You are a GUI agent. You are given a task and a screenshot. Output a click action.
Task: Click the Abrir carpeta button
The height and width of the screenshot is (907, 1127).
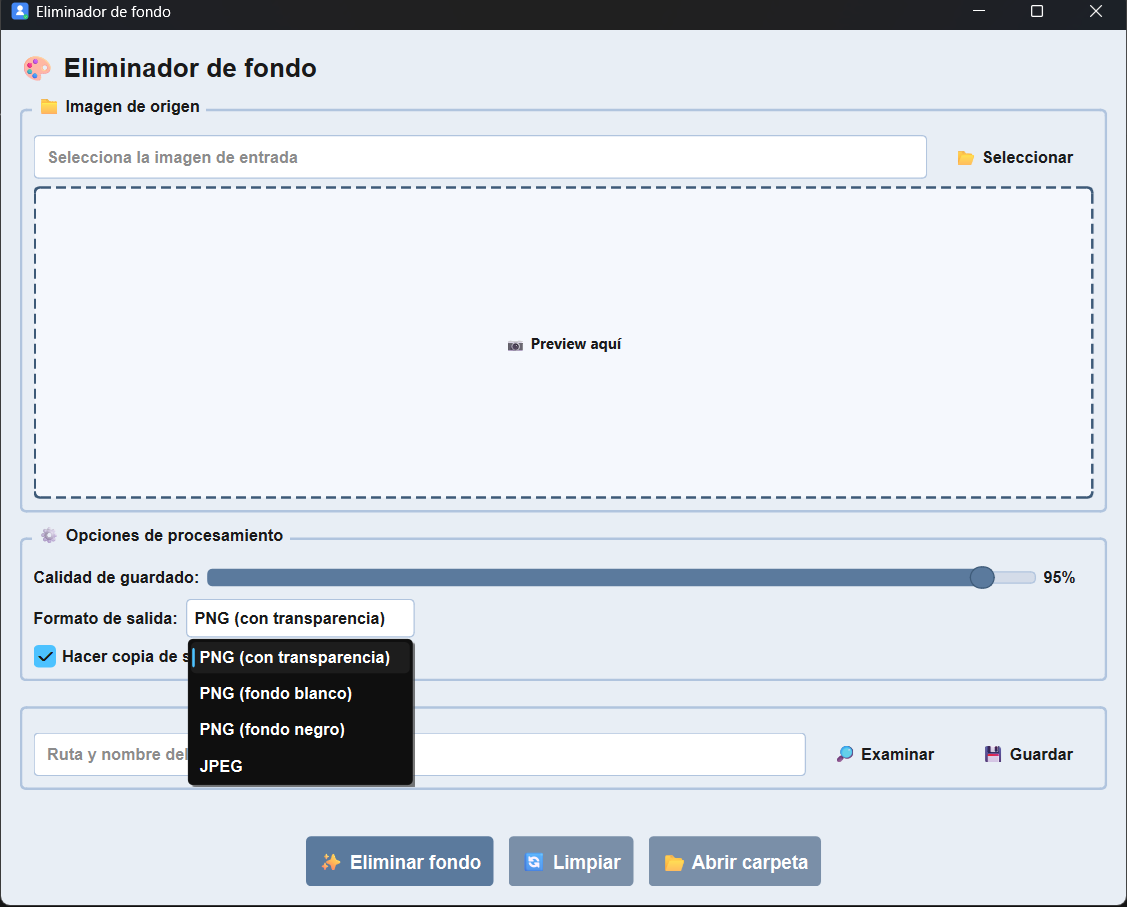(x=735, y=861)
